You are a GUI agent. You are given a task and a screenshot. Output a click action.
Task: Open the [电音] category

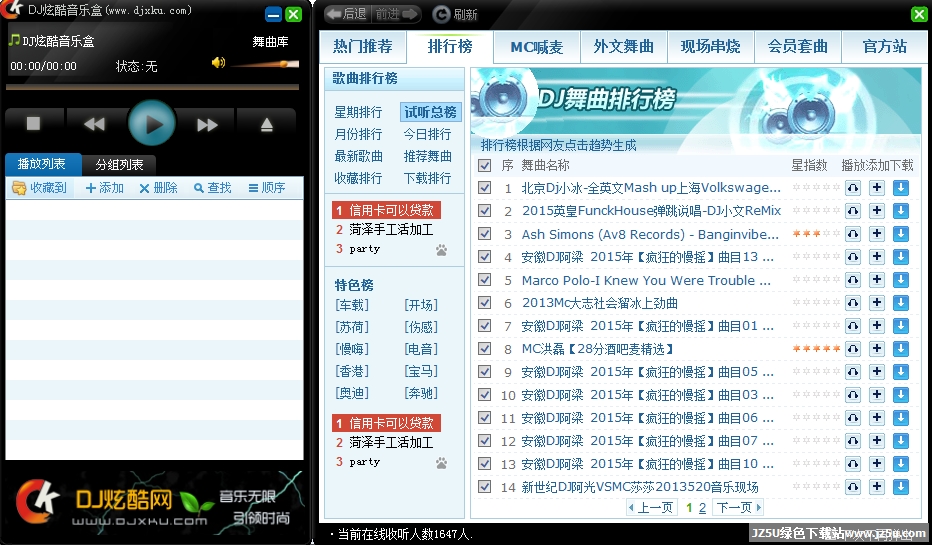click(x=421, y=349)
